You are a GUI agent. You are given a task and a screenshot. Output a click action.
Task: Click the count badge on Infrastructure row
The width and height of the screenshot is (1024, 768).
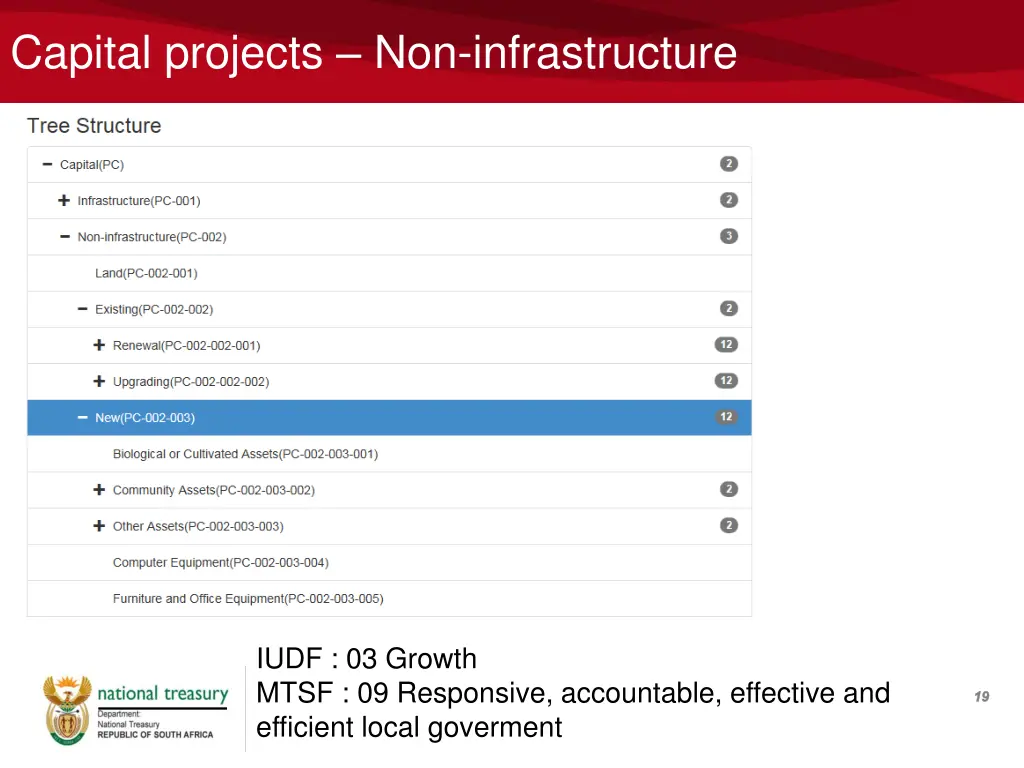pos(729,200)
